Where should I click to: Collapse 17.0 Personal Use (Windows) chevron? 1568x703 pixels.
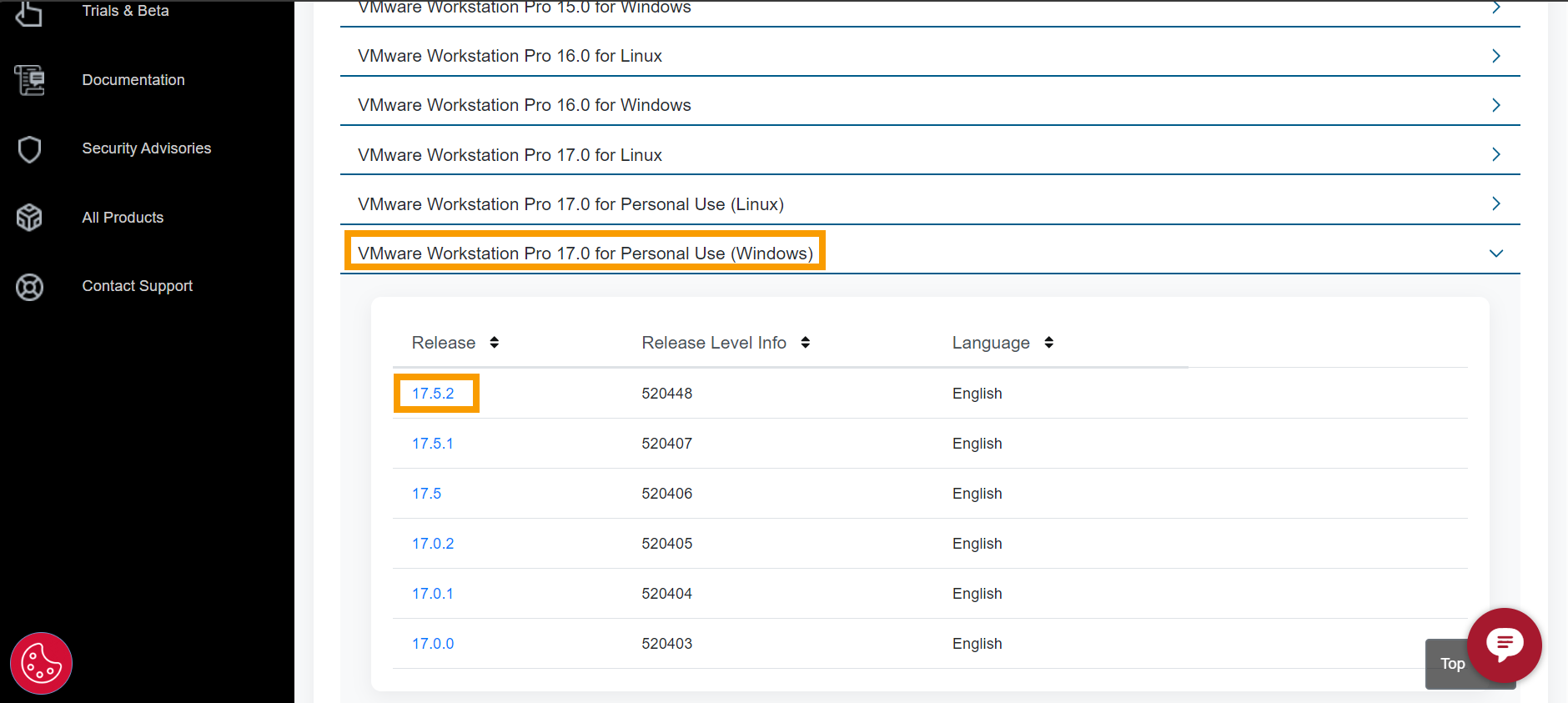(1496, 254)
